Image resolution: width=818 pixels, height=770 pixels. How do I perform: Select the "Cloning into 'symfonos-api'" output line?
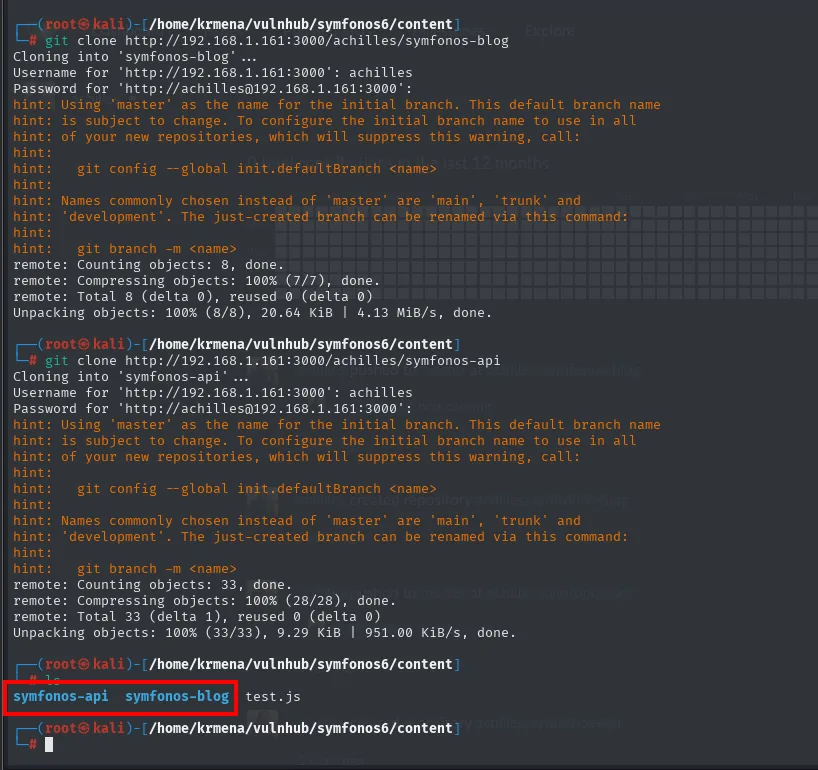point(131,377)
